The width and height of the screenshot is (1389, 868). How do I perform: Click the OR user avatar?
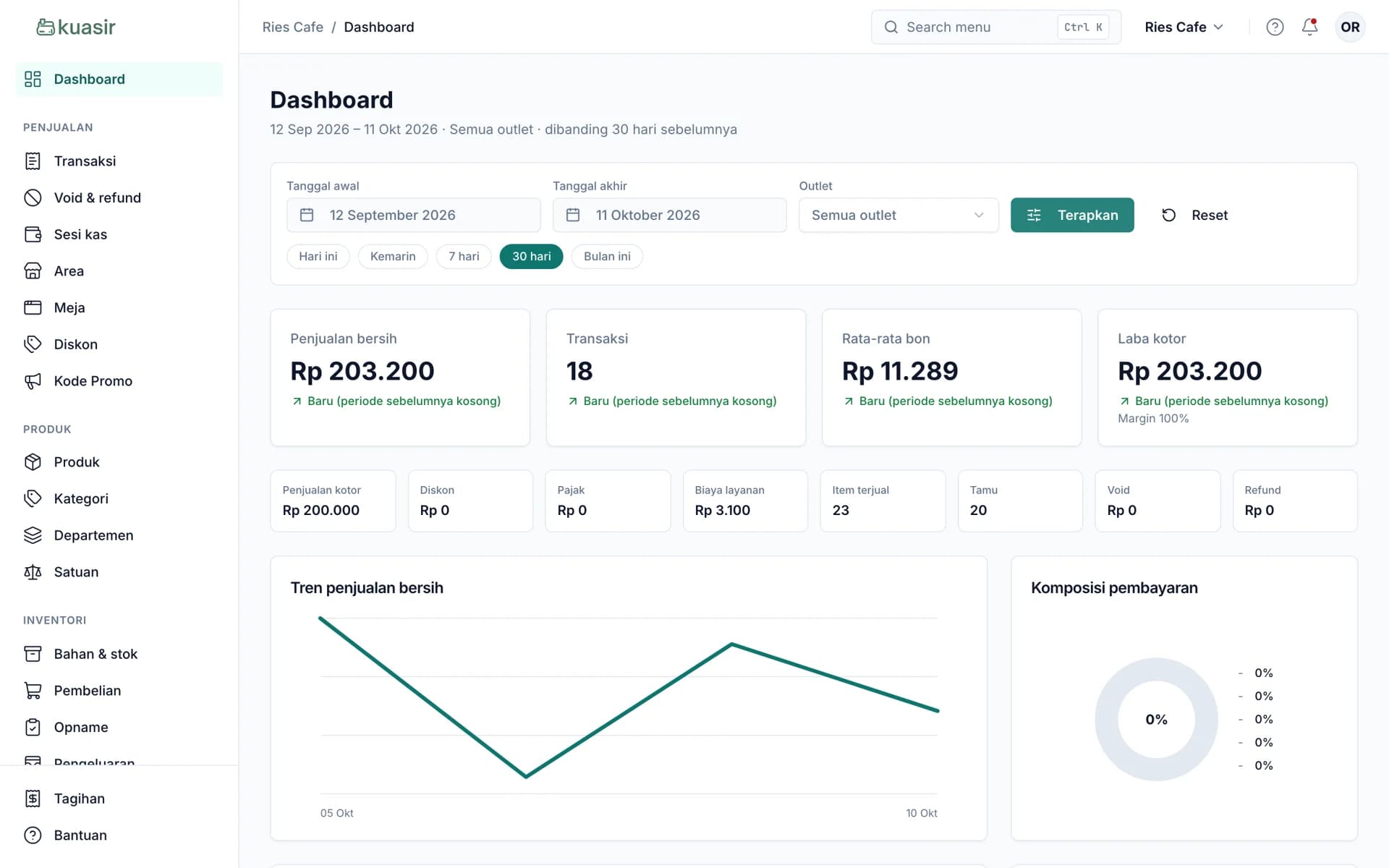1350,27
